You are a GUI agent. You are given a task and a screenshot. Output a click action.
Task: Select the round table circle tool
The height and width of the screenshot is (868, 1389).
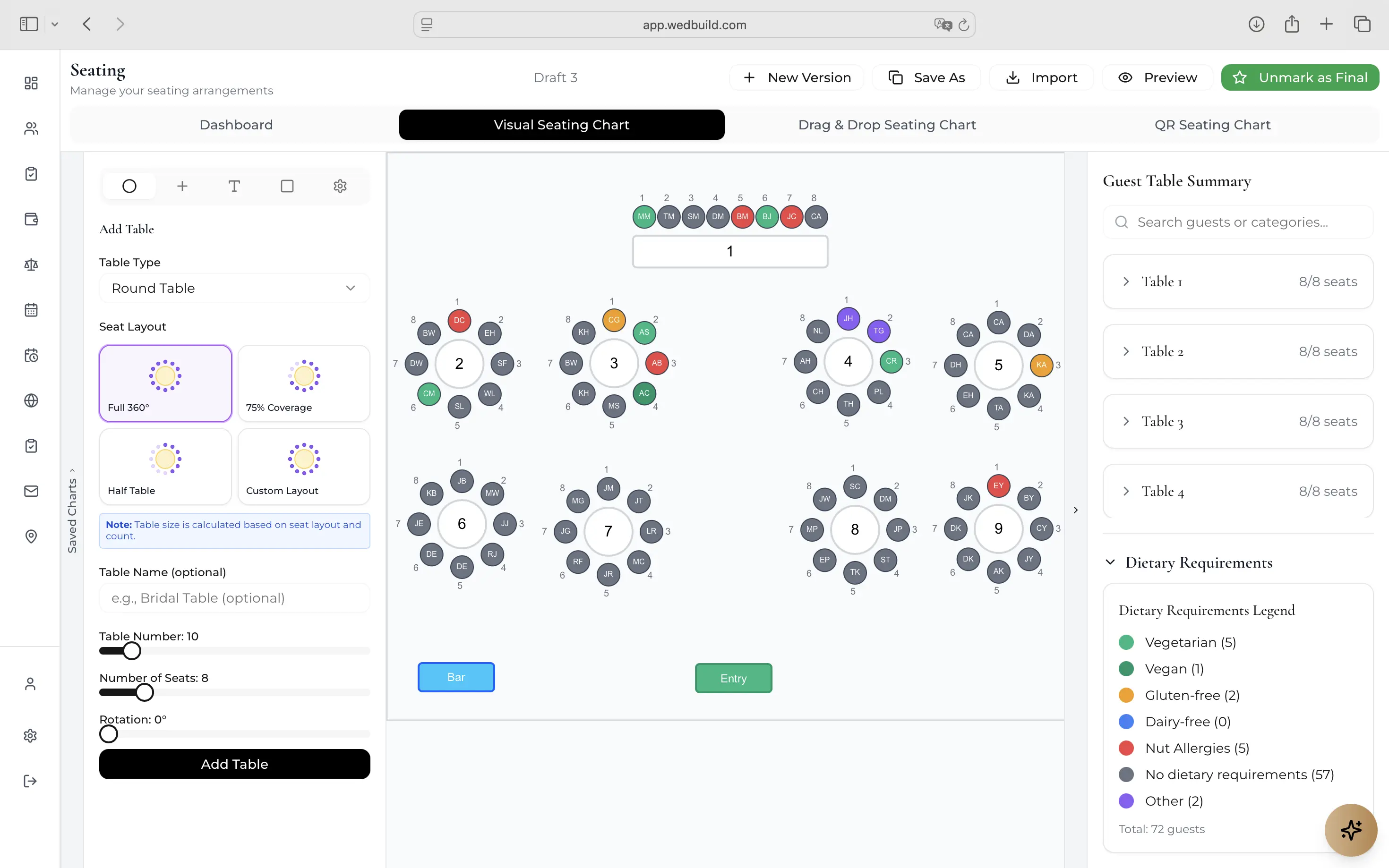129,186
